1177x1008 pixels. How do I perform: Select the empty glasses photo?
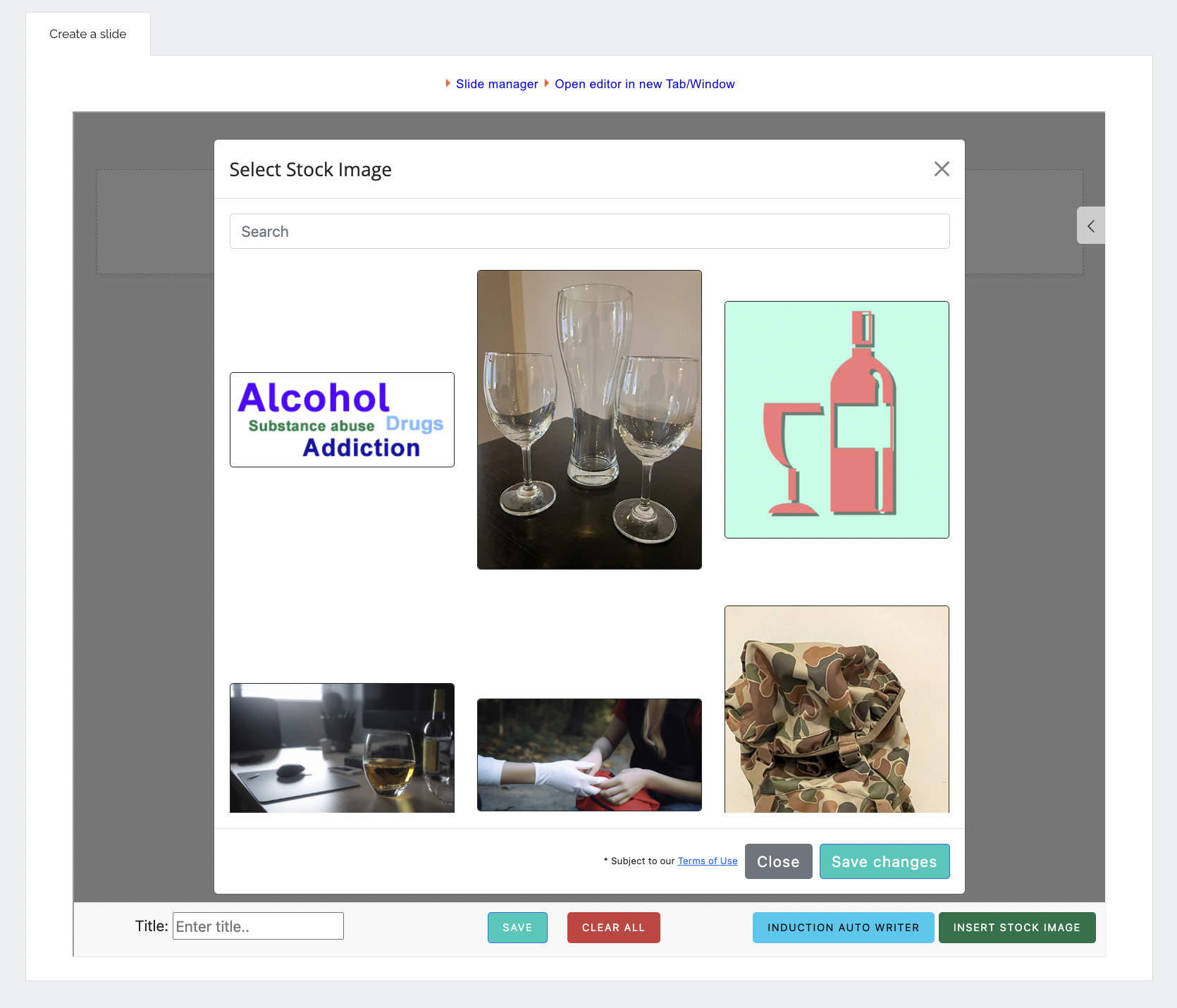click(x=589, y=419)
